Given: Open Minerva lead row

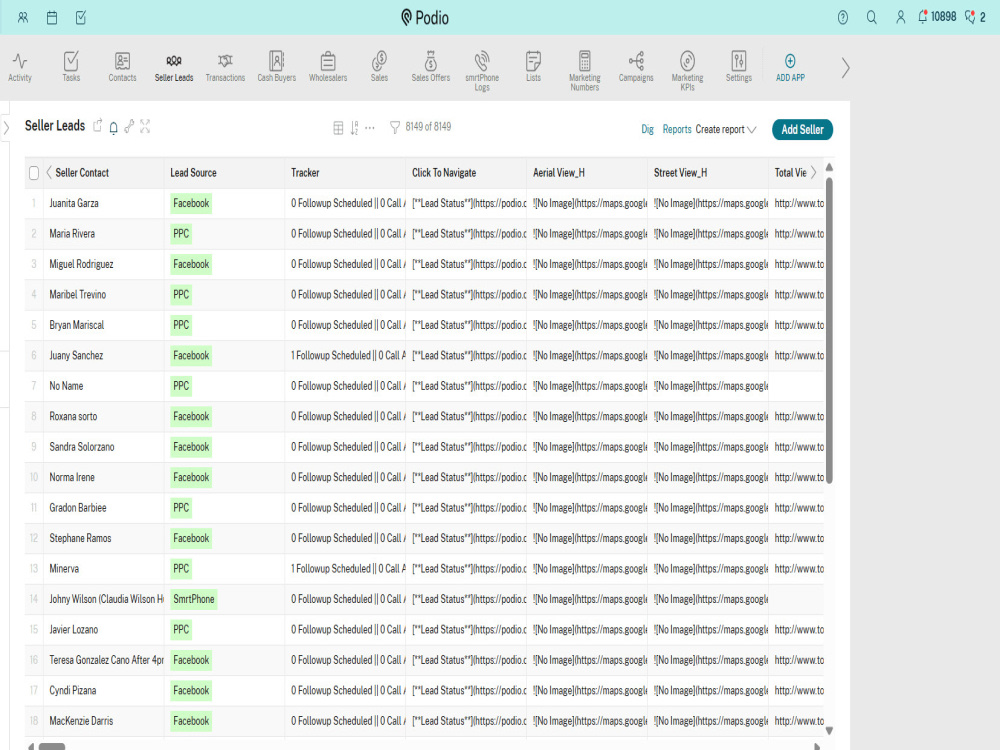Looking at the screenshot, I should tap(64, 569).
